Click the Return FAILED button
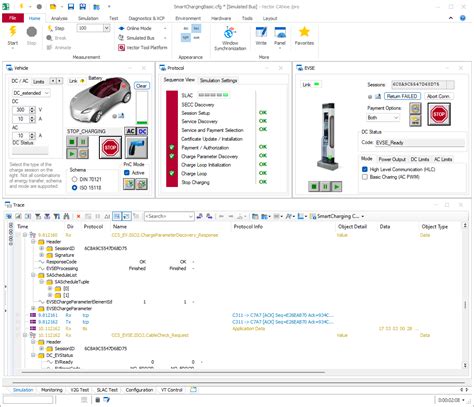This screenshot has height=407, width=474. click(x=402, y=96)
